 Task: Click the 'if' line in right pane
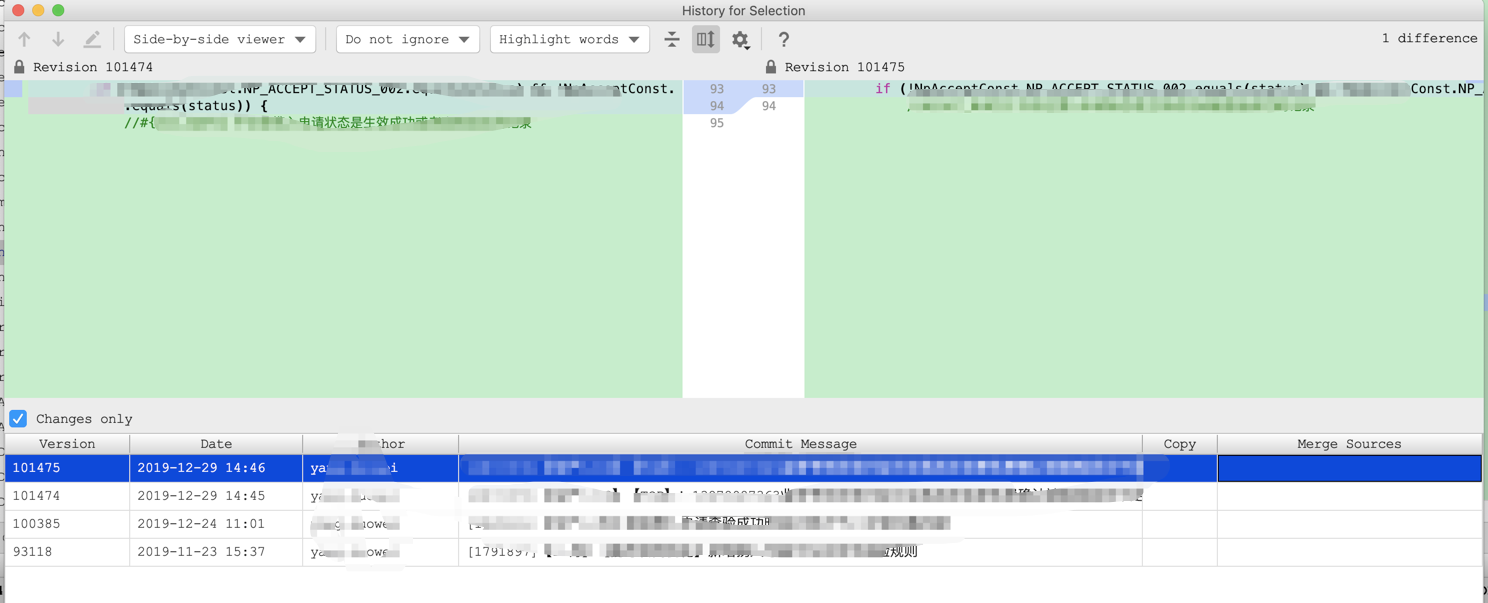1144,89
